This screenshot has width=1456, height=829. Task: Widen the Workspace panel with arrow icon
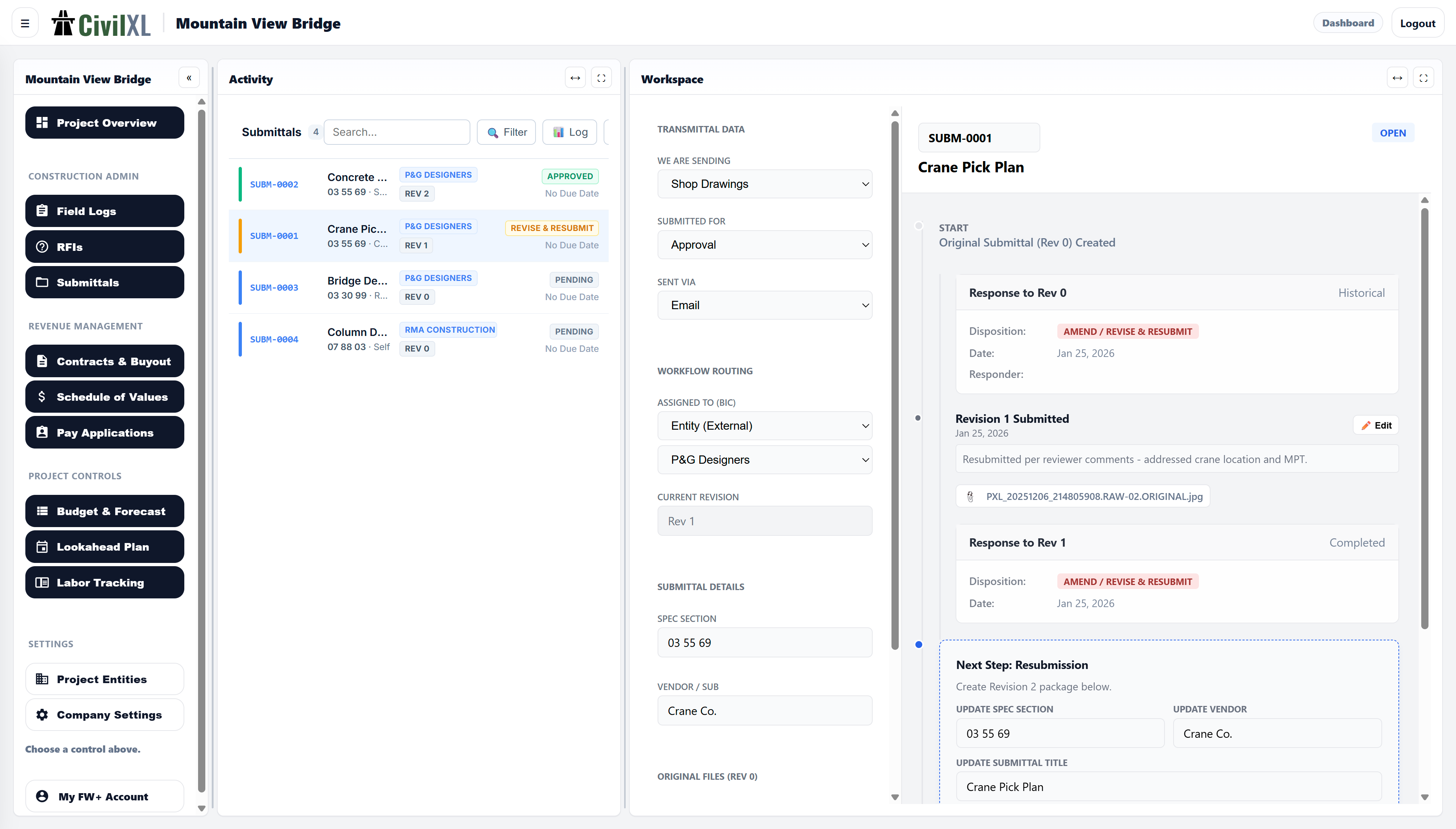1397,78
